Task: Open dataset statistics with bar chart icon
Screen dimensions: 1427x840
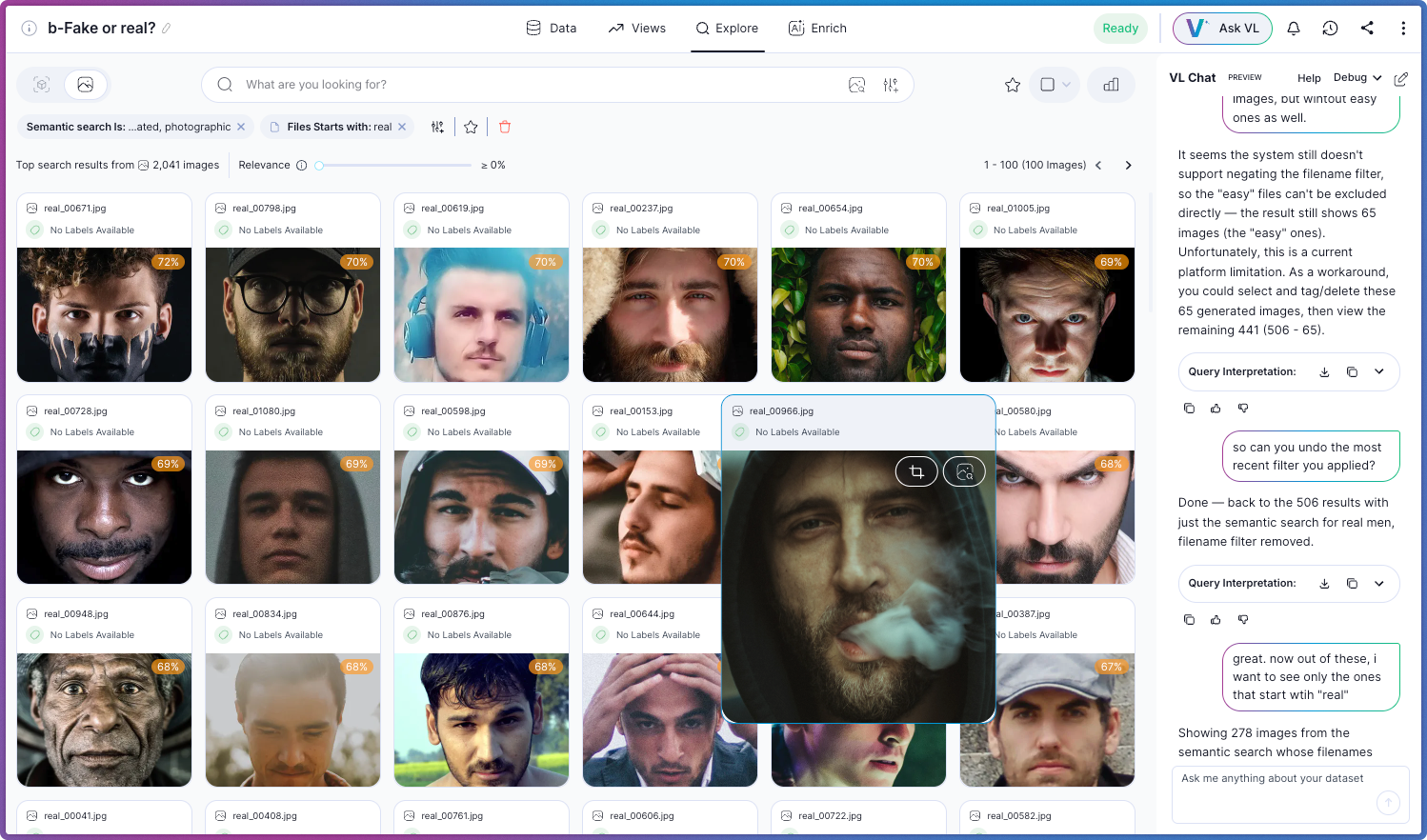Action: click(1111, 85)
